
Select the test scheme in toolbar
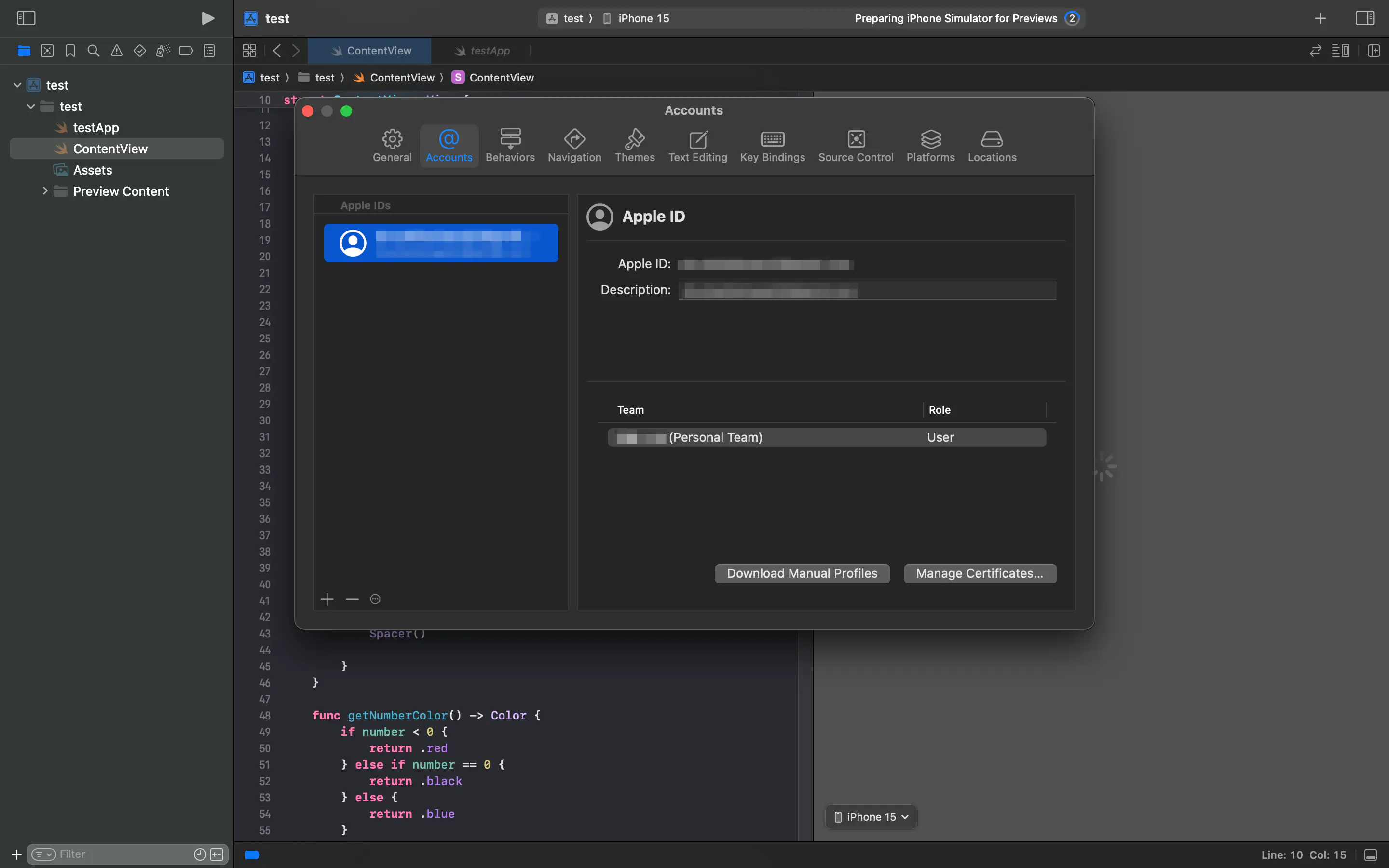click(565, 18)
